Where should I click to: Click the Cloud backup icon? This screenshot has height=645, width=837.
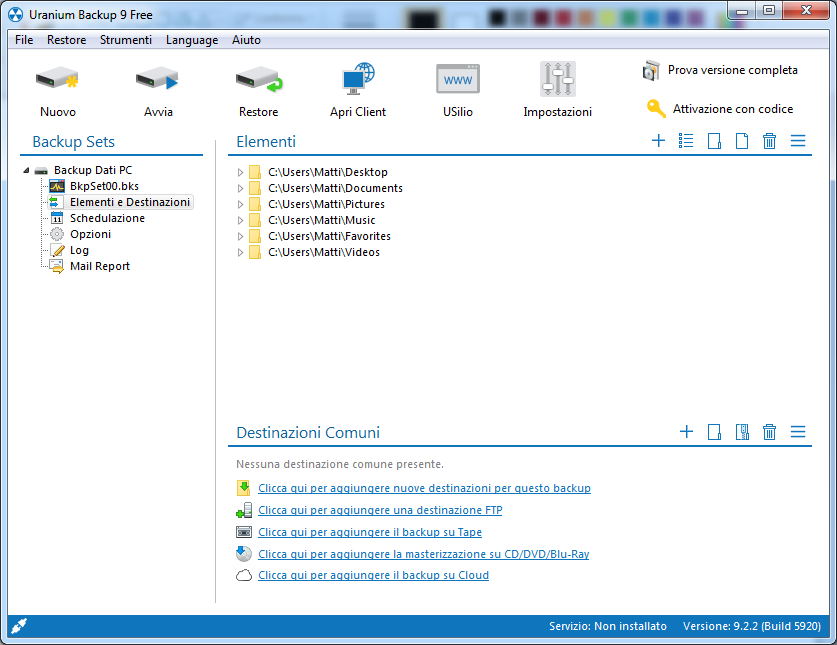click(x=244, y=576)
